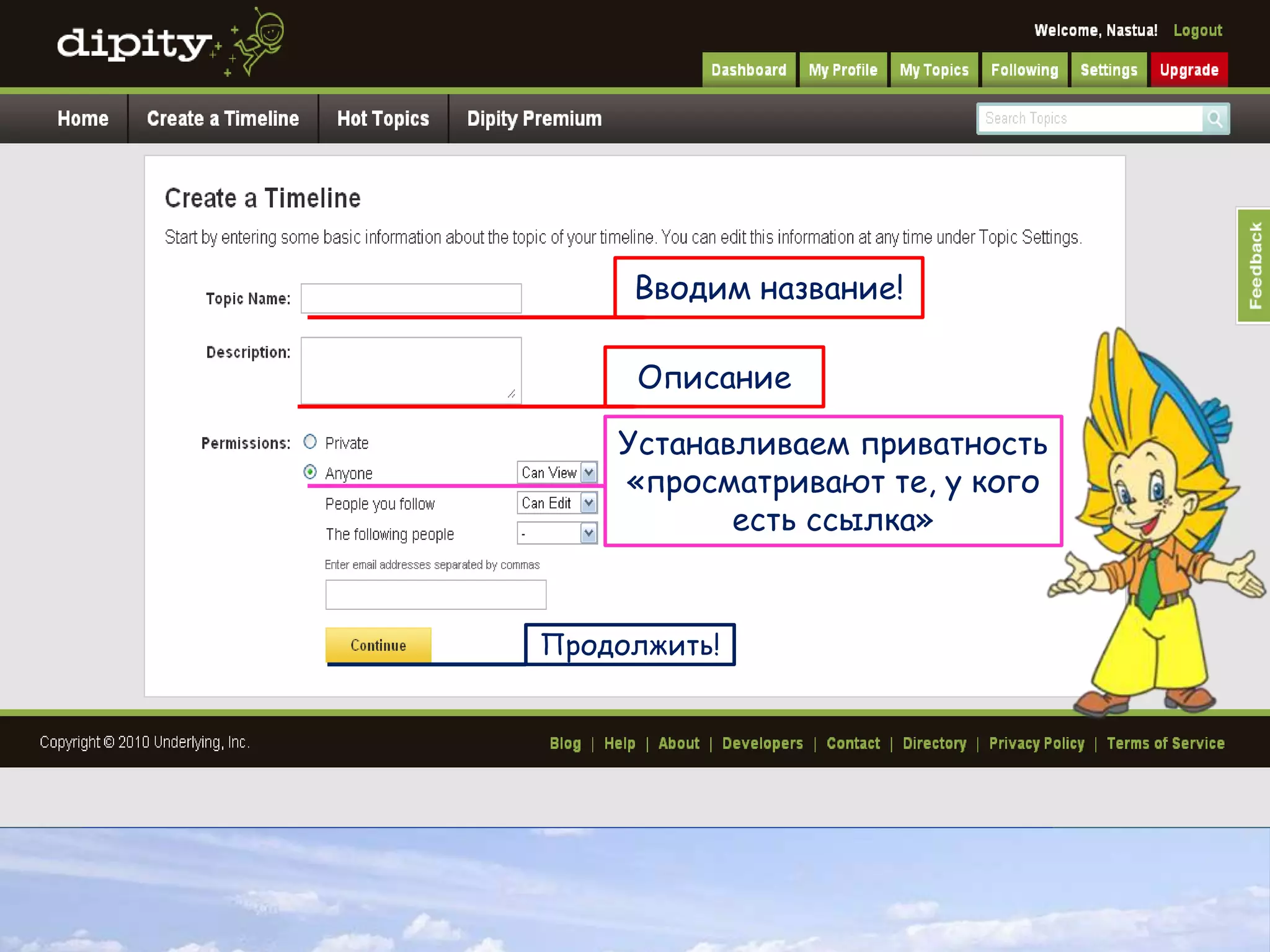Click the 'People you follow' label

click(x=380, y=504)
